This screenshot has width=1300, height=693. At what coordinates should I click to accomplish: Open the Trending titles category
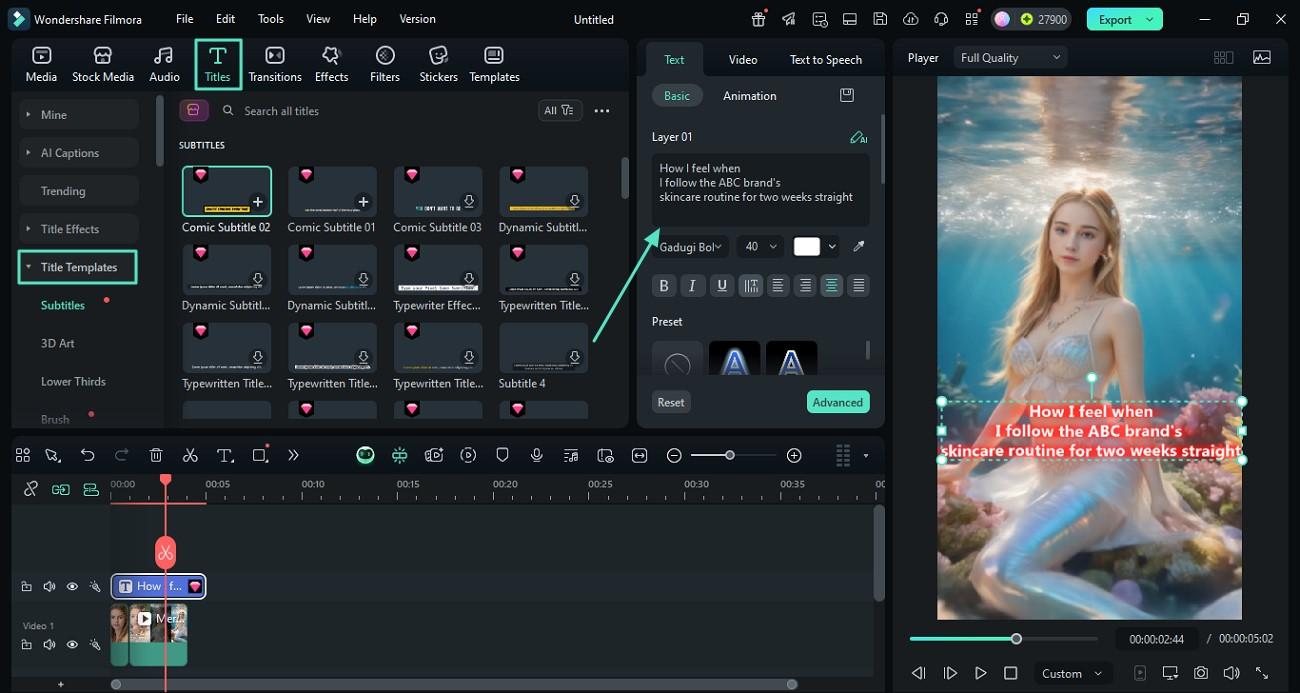78,191
